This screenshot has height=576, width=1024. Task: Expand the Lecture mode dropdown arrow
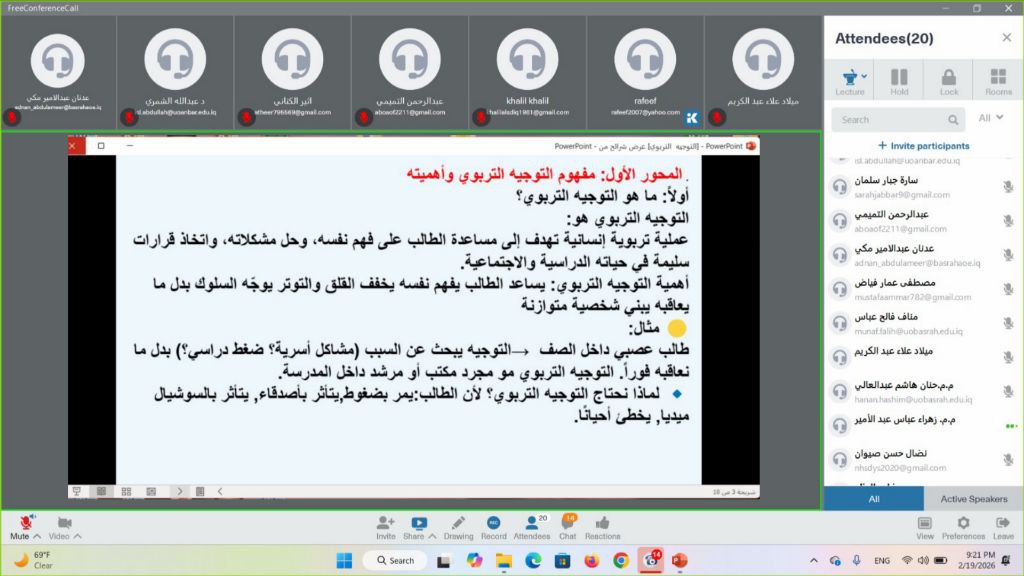[864, 75]
